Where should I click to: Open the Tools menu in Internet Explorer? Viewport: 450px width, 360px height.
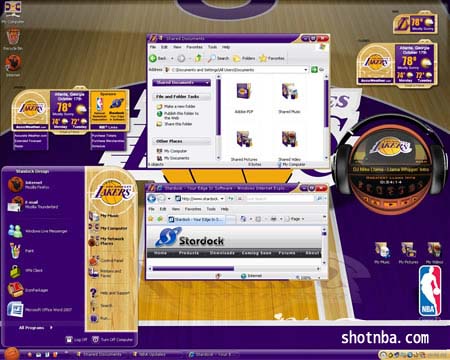(211, 209)
